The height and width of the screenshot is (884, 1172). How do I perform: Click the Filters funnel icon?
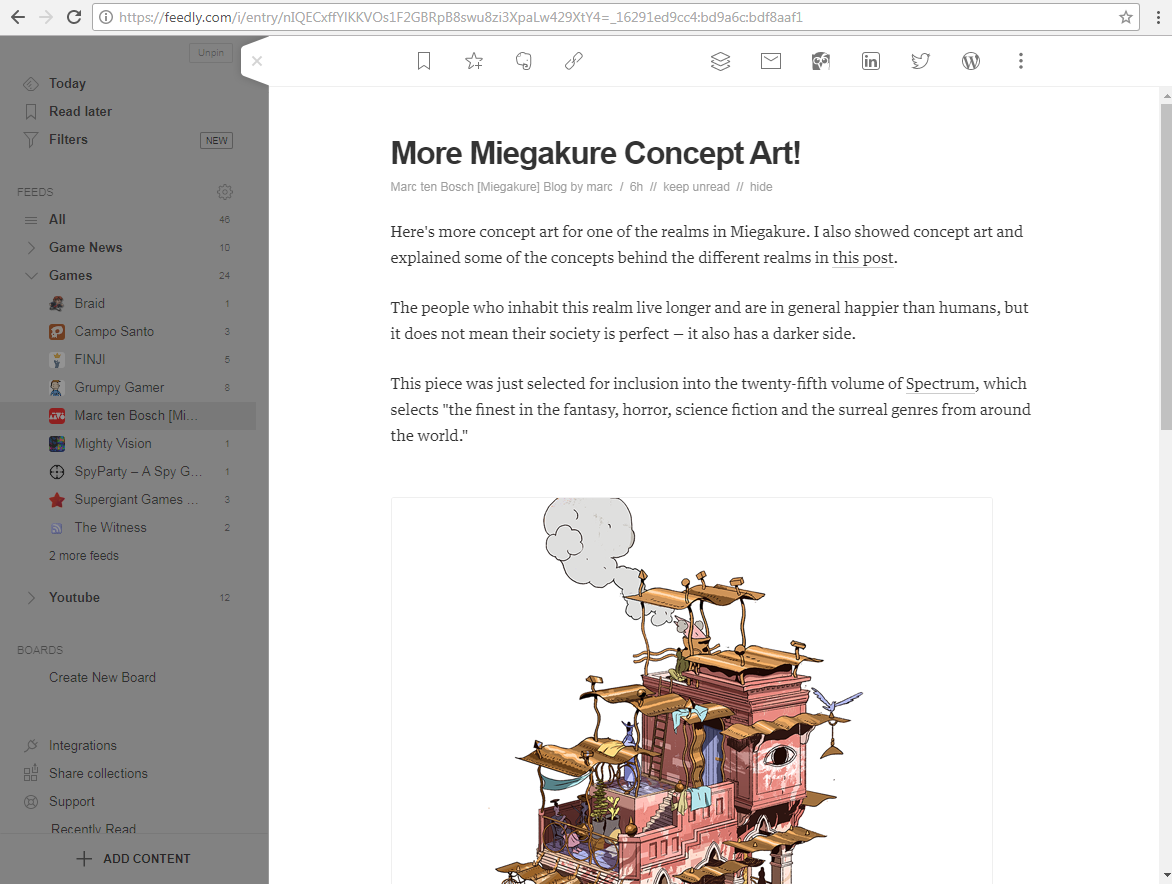[31, 140]
